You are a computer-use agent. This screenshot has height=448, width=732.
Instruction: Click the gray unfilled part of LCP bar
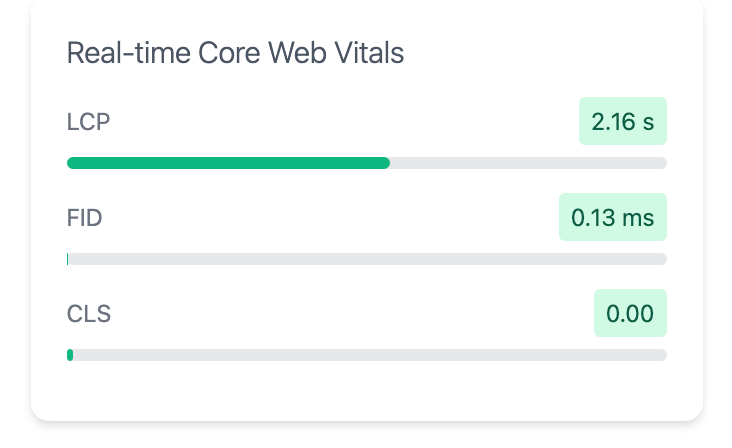pyautogui.click(x=528, y=163)
